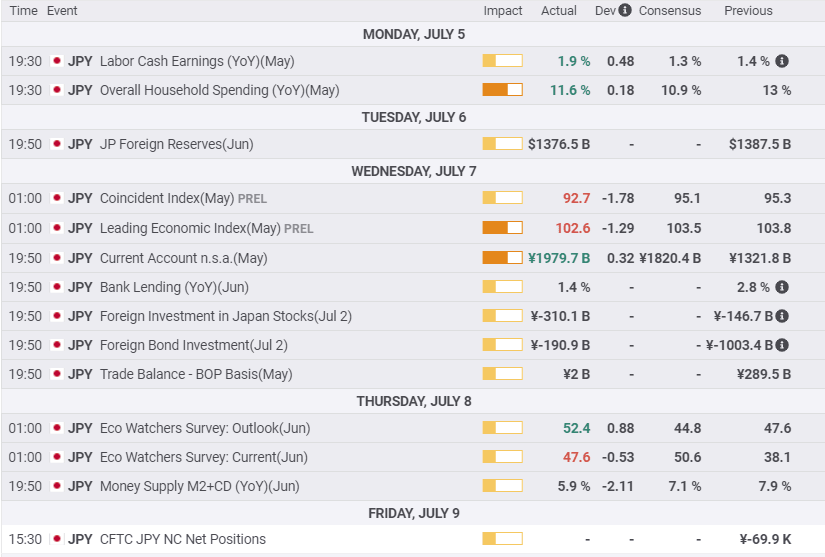
Task: Click the Impact column header
Action: pyautogui.click(x=503, y=10)
